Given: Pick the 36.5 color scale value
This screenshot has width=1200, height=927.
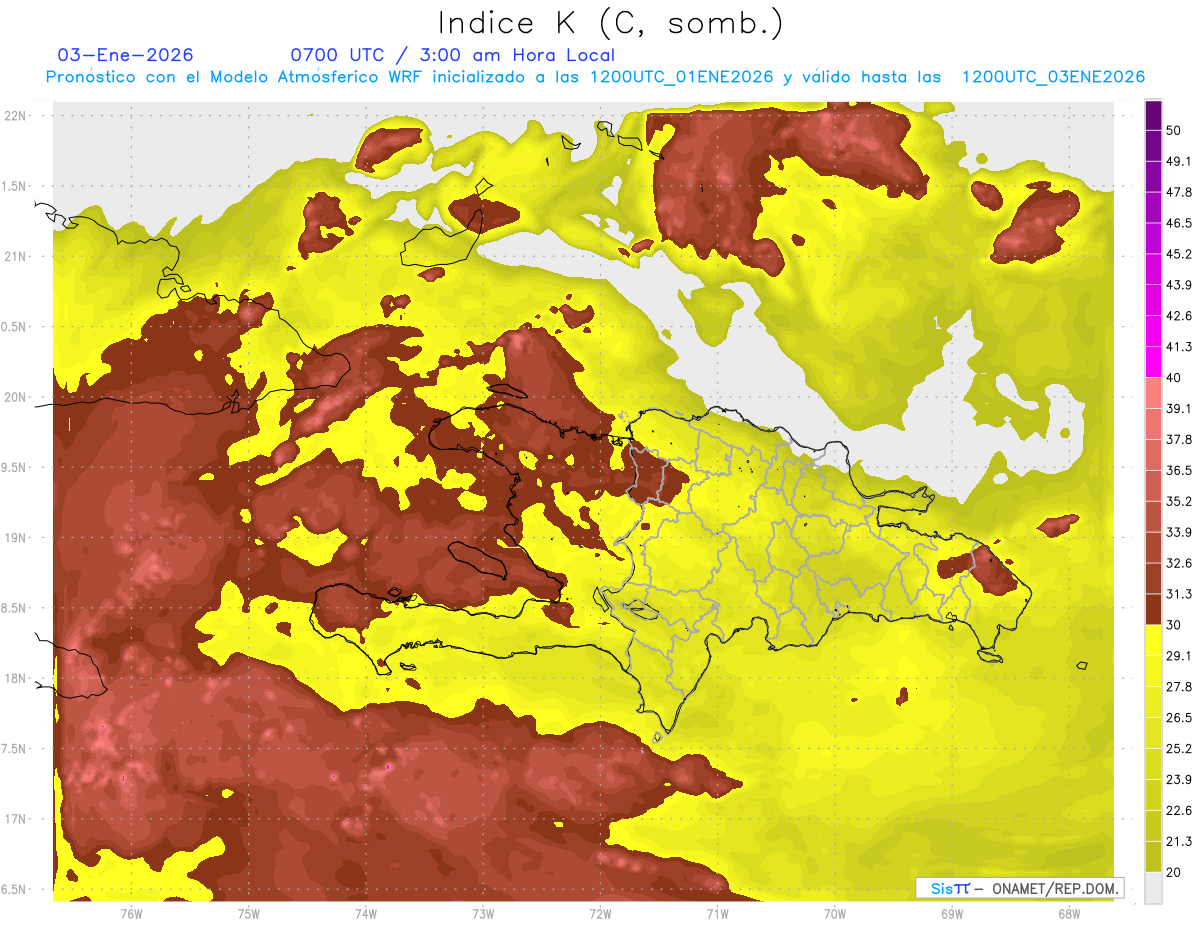Looking at the screenshot, I should [1179, 470].
